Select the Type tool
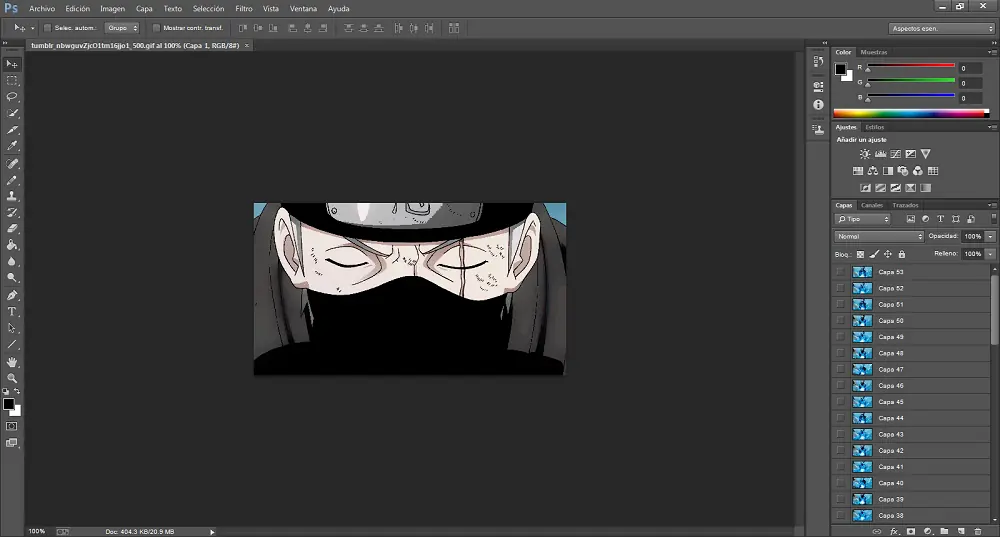The height and width of the screenshot is (537, 1000). (x=12, y=312)
